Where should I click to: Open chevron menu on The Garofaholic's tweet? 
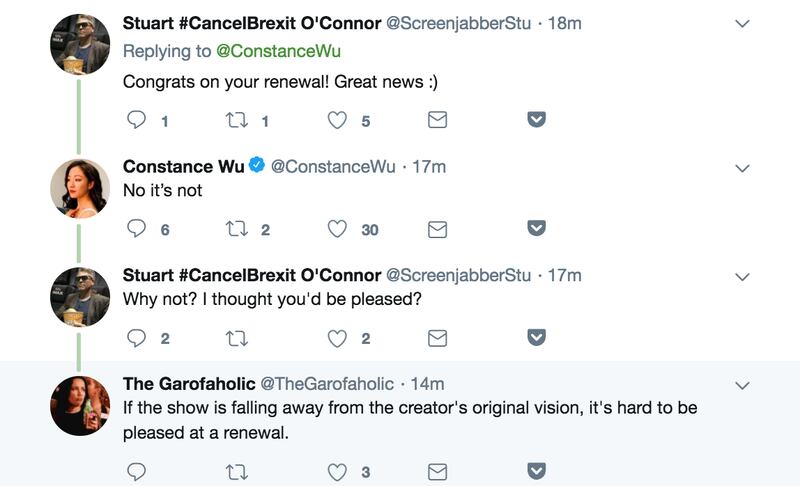(x=742, y=385)
